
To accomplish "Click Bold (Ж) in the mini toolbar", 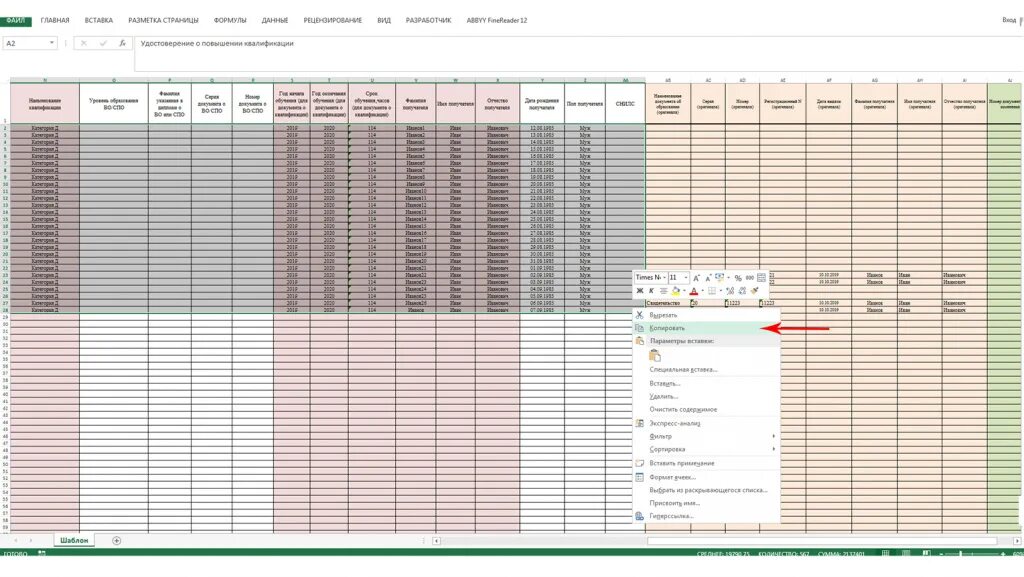I will coord(640,290).
